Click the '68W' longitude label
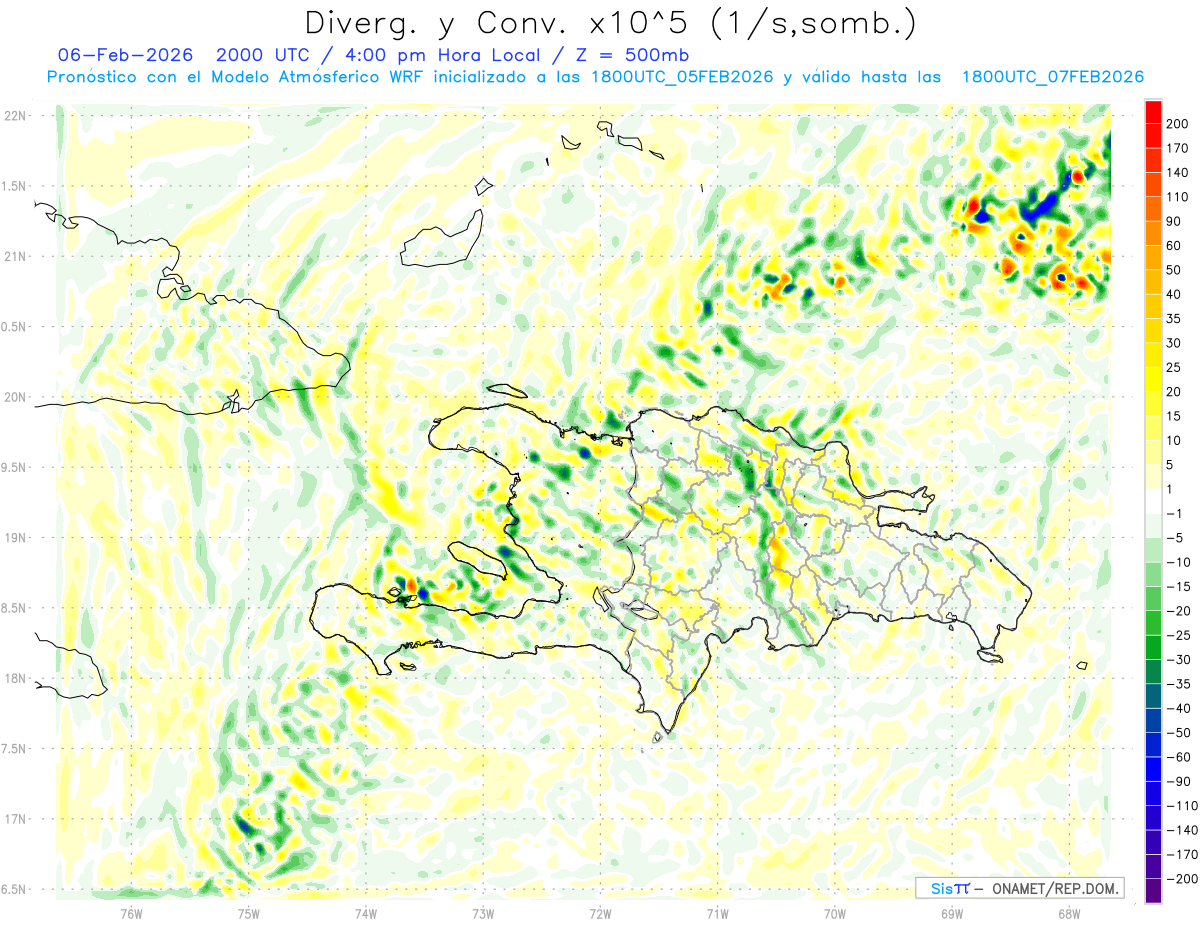 (x=1069, y=912)
